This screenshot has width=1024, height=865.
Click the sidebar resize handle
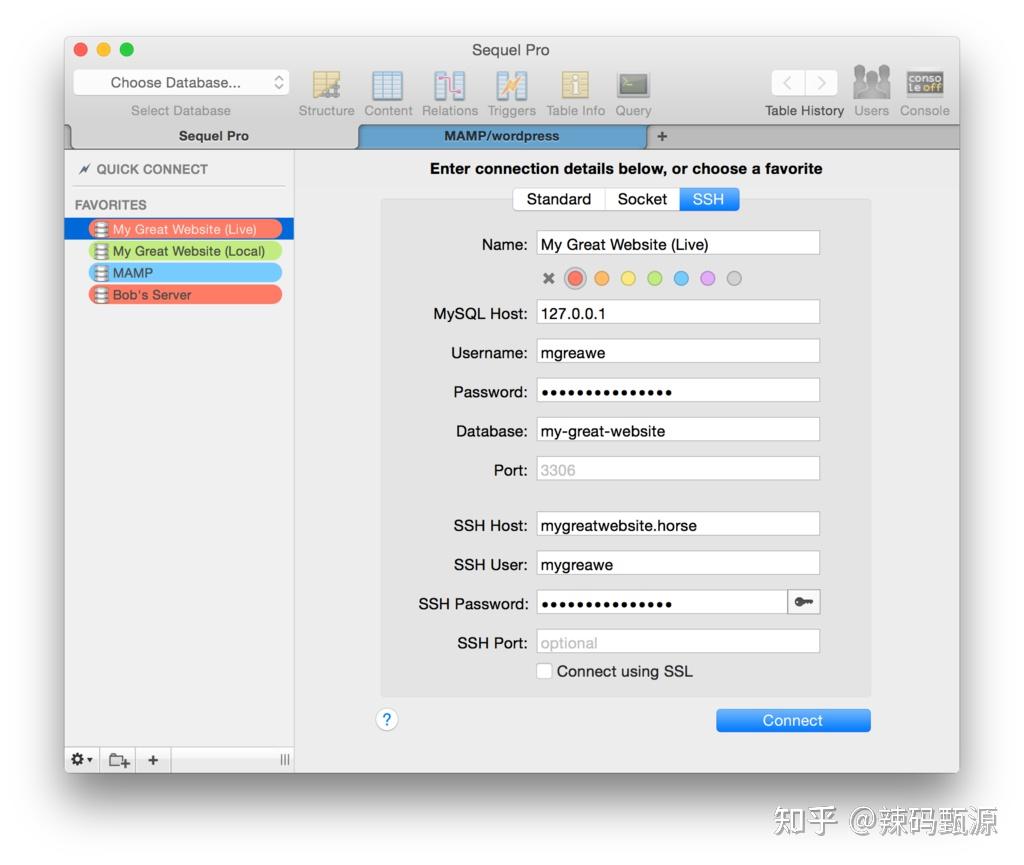coord(285,759)
